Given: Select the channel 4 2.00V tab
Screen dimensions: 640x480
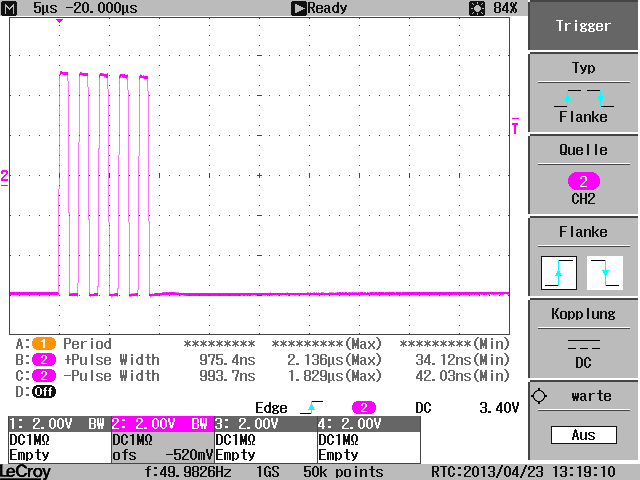Looking at the screenshot, I should tap(369, 424).
